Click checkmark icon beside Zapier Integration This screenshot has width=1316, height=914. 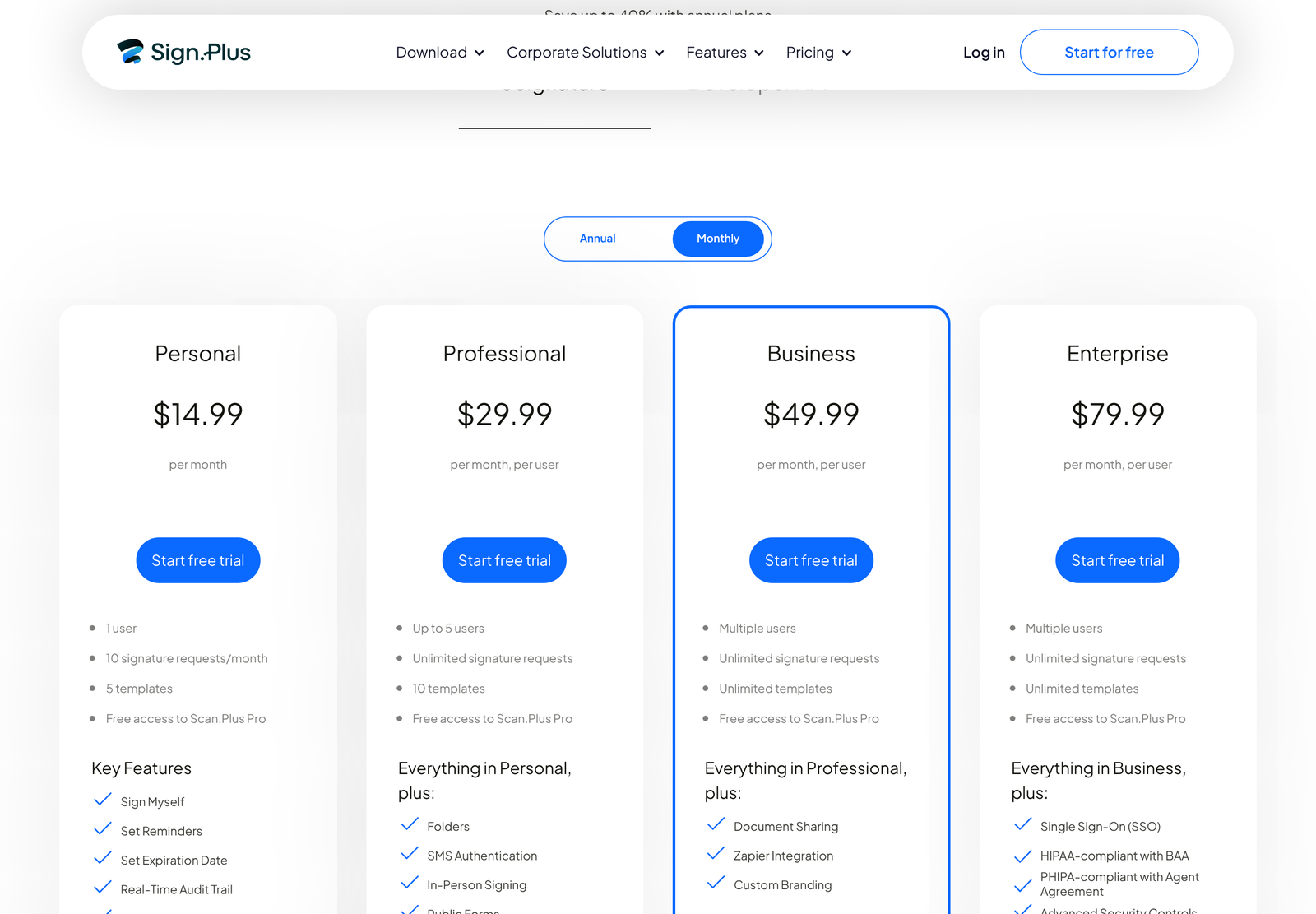click(716, 854)
